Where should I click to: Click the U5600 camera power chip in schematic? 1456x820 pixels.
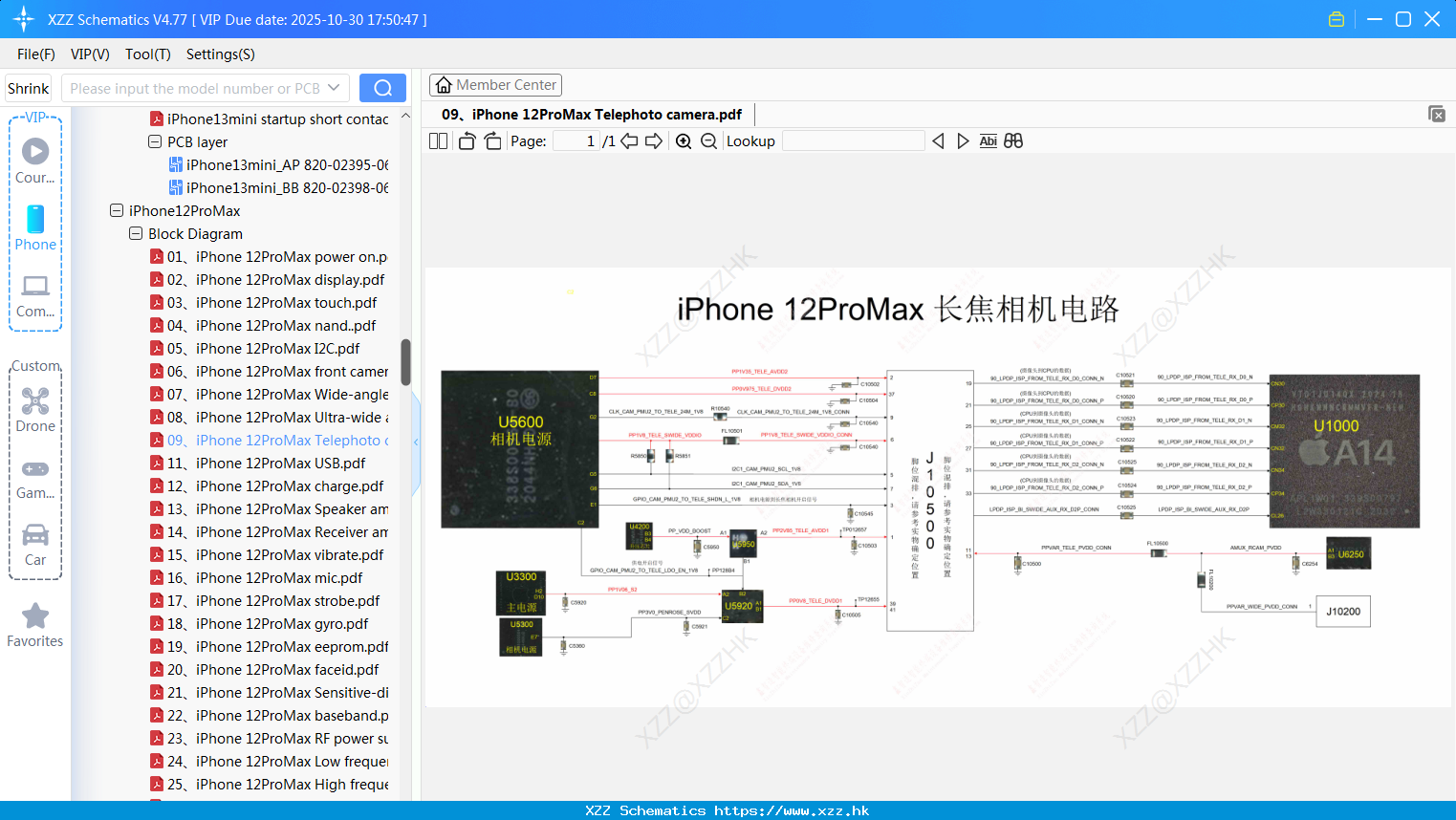(x=520, y=449)
